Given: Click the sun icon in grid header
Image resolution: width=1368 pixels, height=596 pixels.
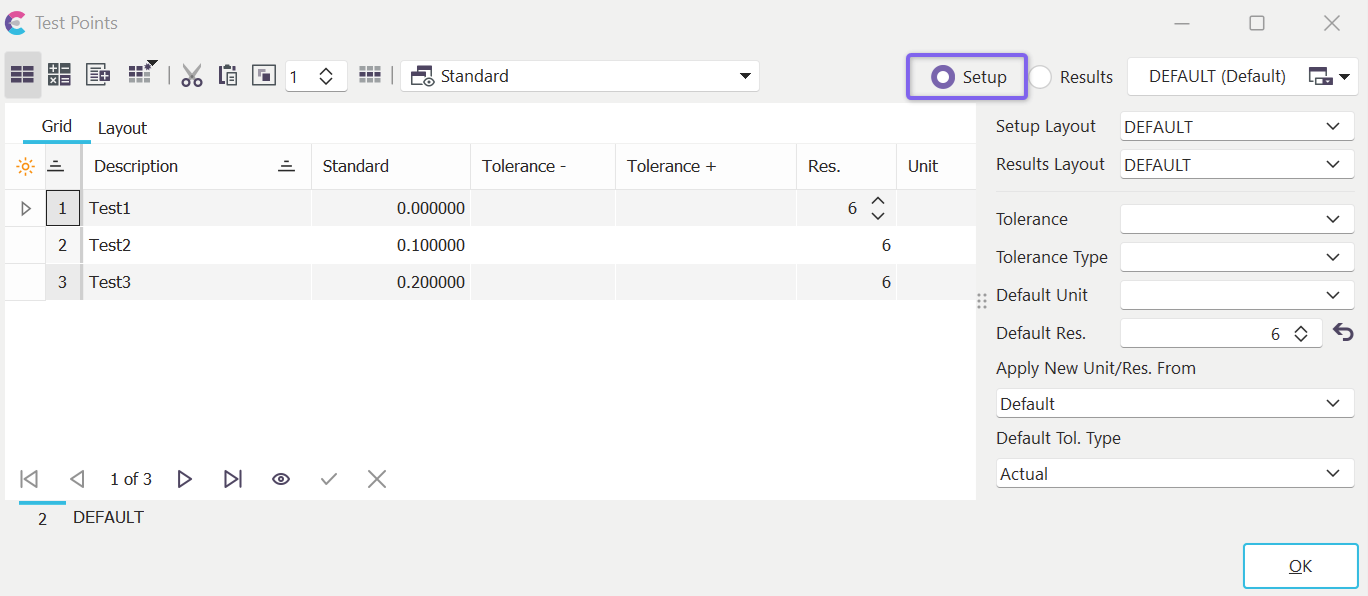Looking at the screenshot, I should (x=25, y=167).
